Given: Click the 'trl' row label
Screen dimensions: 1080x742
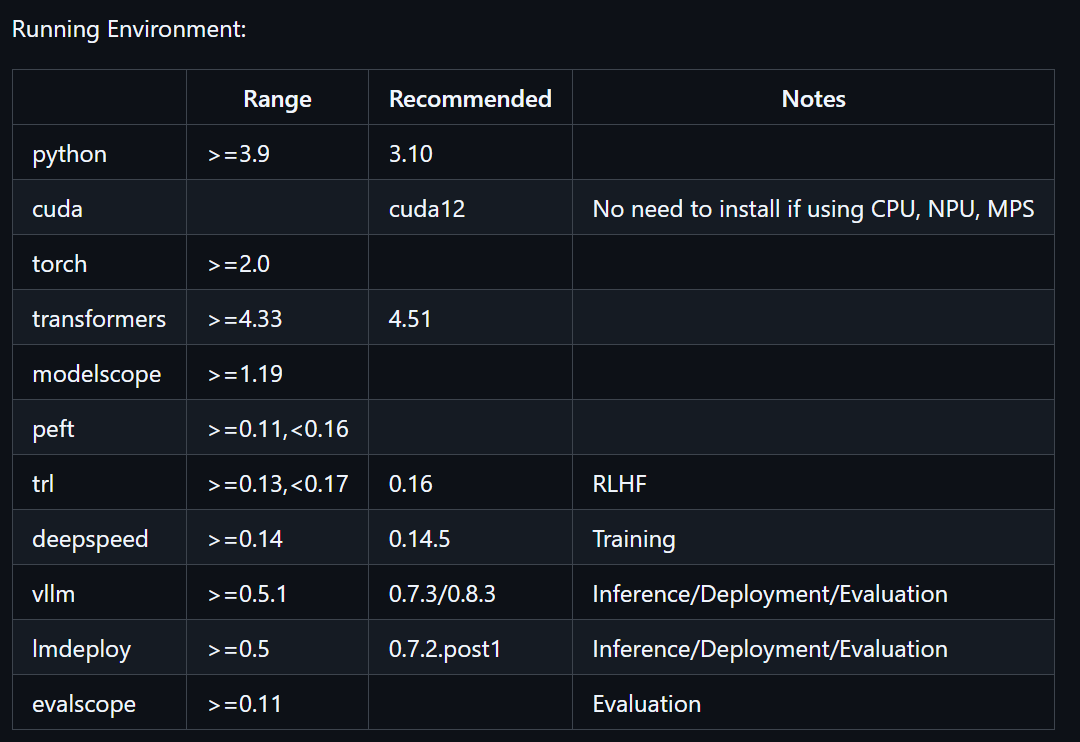Looking at the screenshot, I should click(43, 484).
